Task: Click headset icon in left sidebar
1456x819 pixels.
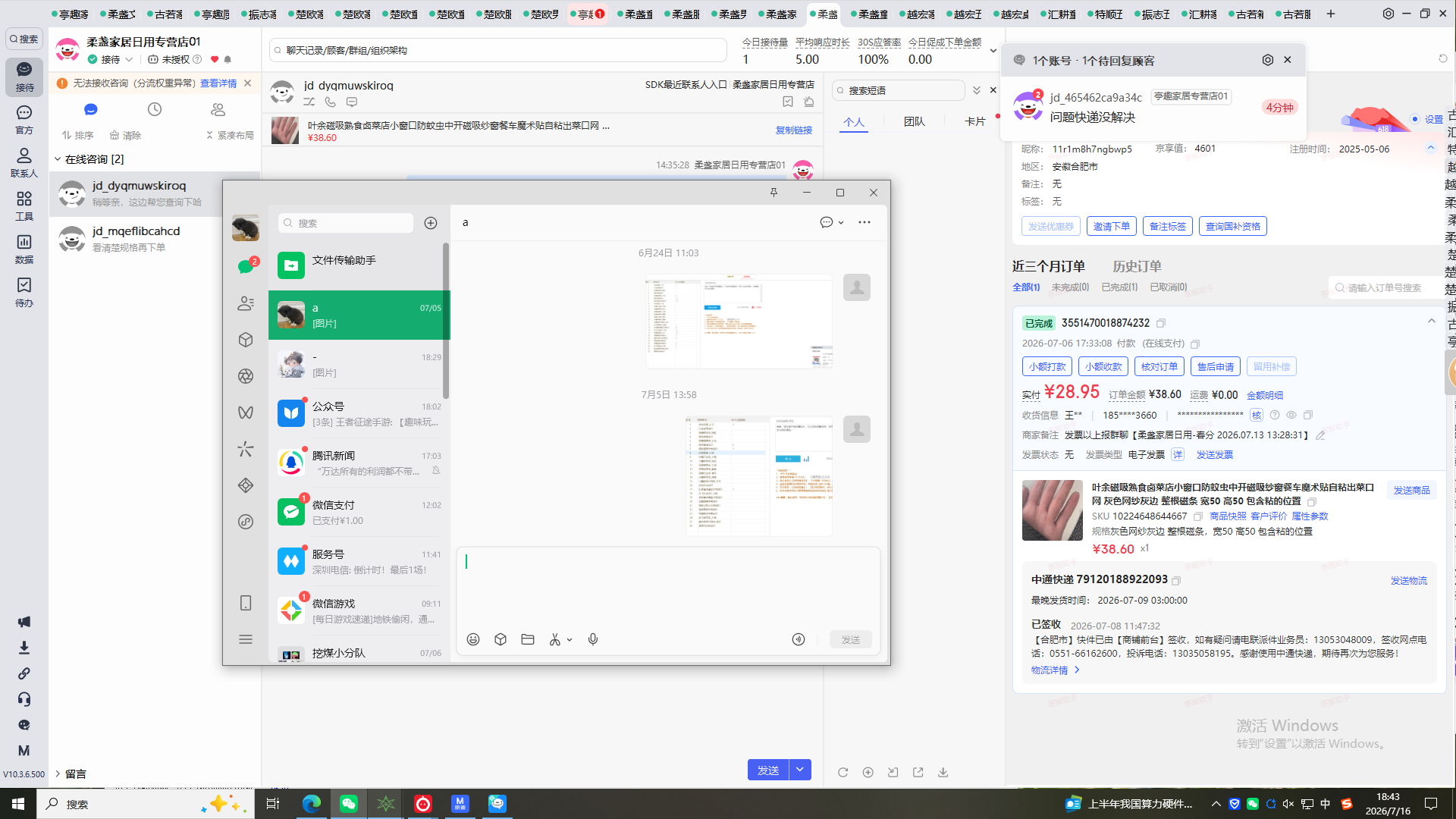Action: pos(24,699)
